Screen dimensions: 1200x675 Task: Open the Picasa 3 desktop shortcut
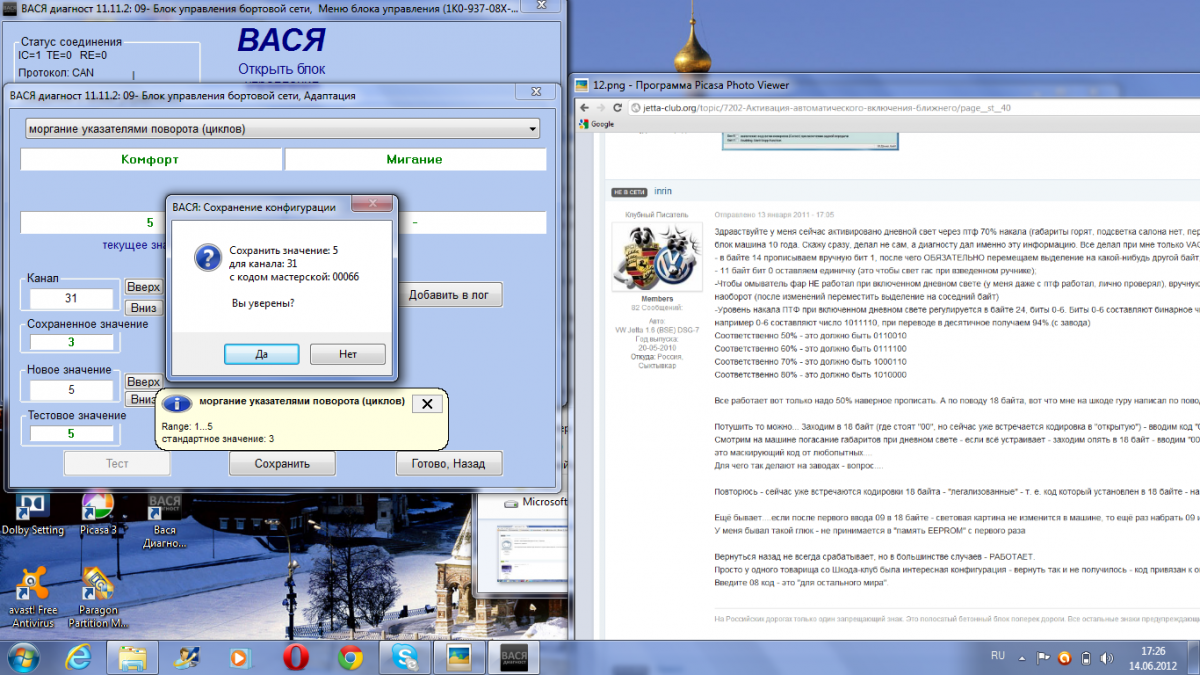99,514
